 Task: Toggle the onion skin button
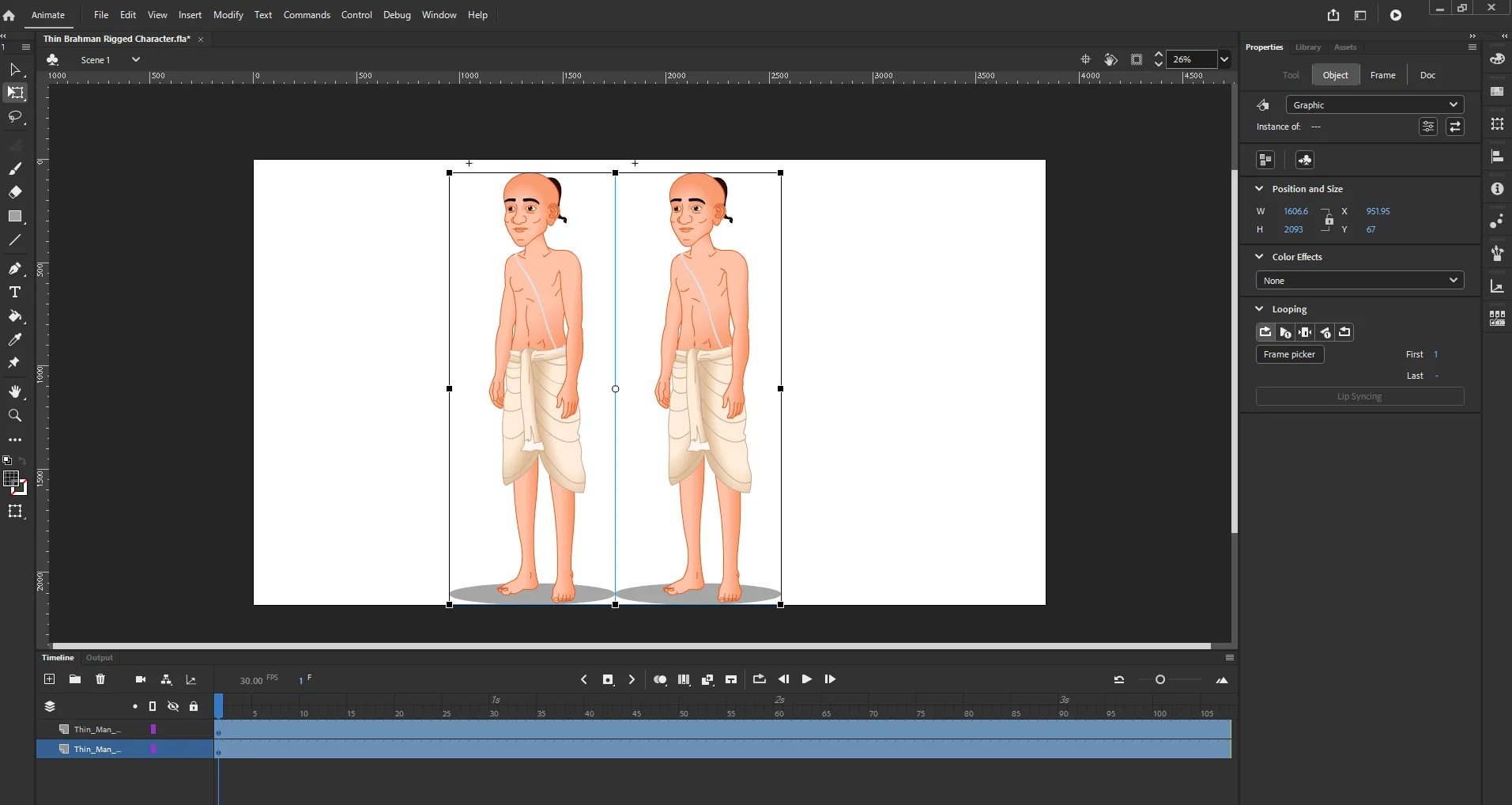tap(660, 680)
